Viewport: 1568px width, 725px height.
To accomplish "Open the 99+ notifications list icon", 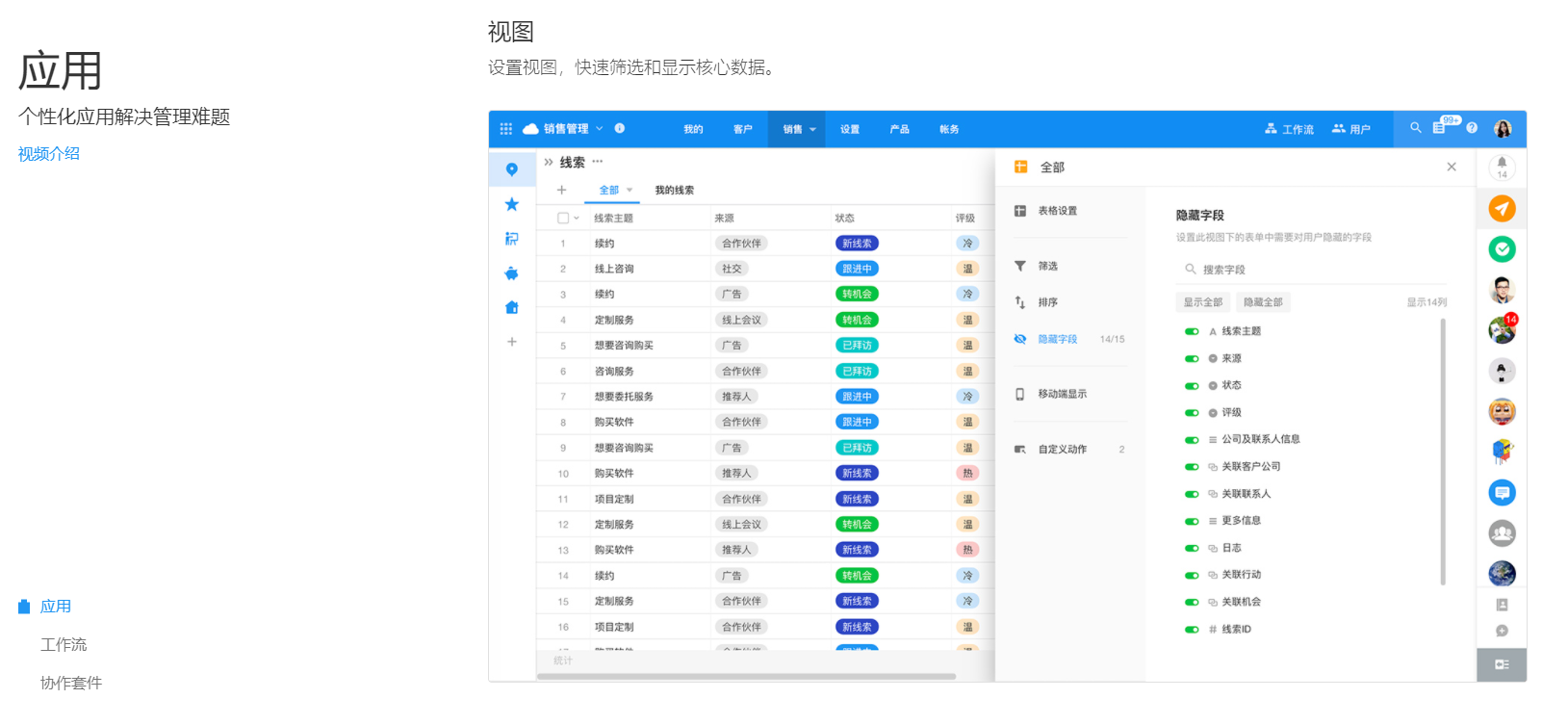I will (1440, 127).
